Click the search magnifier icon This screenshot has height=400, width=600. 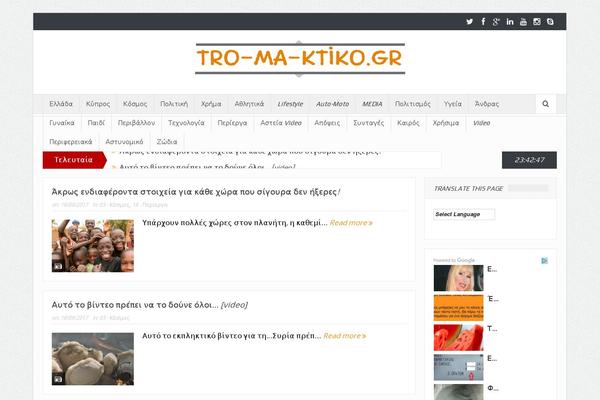tap(546, 104)
